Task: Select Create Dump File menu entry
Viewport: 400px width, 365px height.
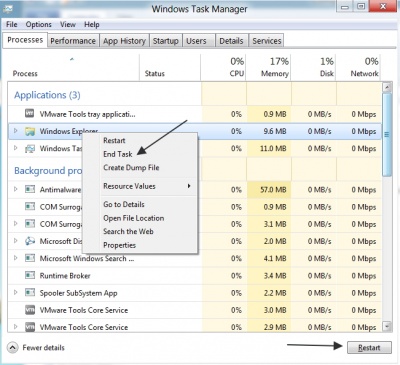Action: coord(131,168)
